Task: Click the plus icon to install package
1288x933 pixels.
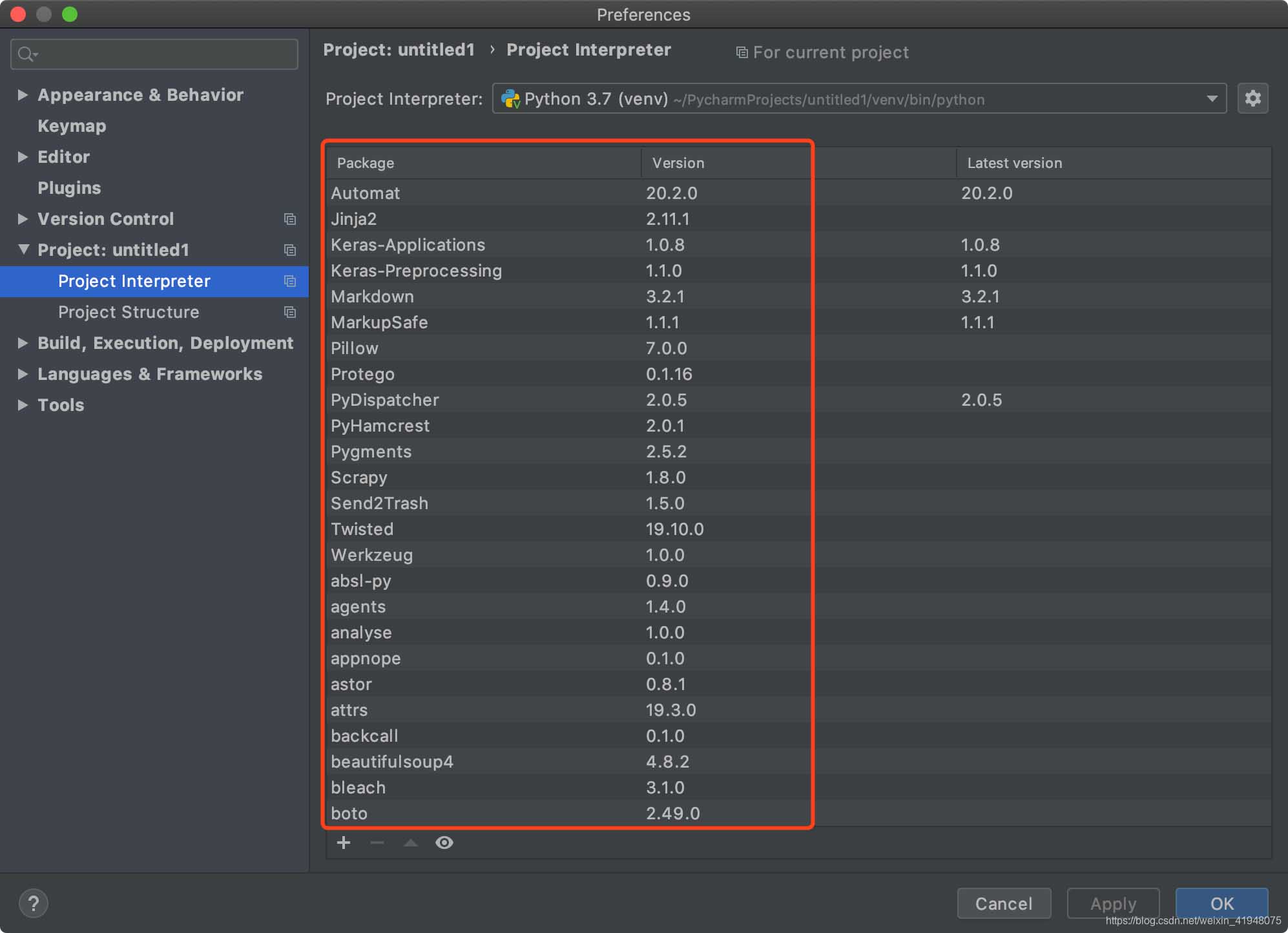Action: coord(344,843)
